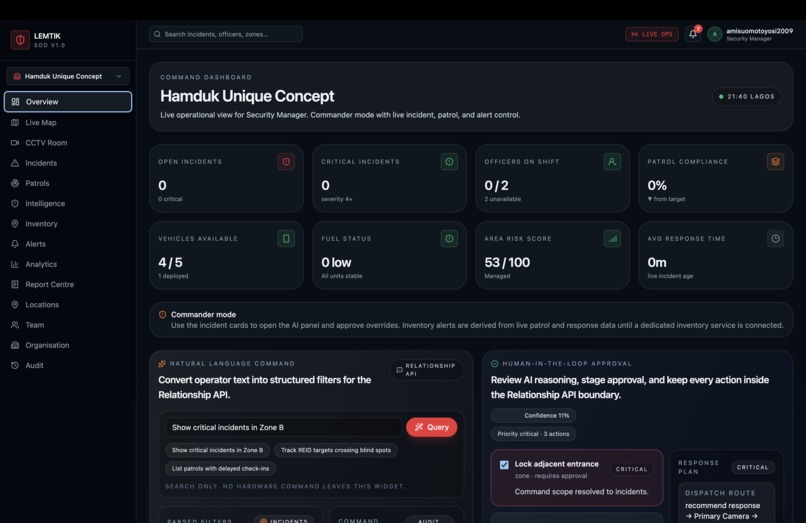Click the Officers on Shift person icon
The height and width of the screenshot is (523, 806).
[x=612, y=161]
